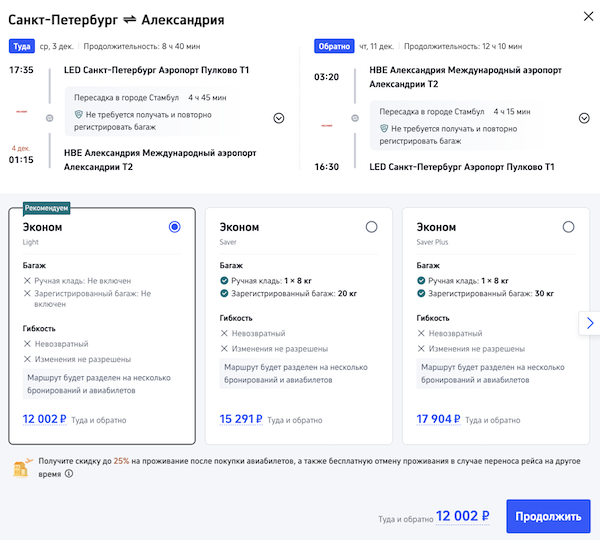Click the return flight airline logo
600x540 pixels.
point(326,125)
